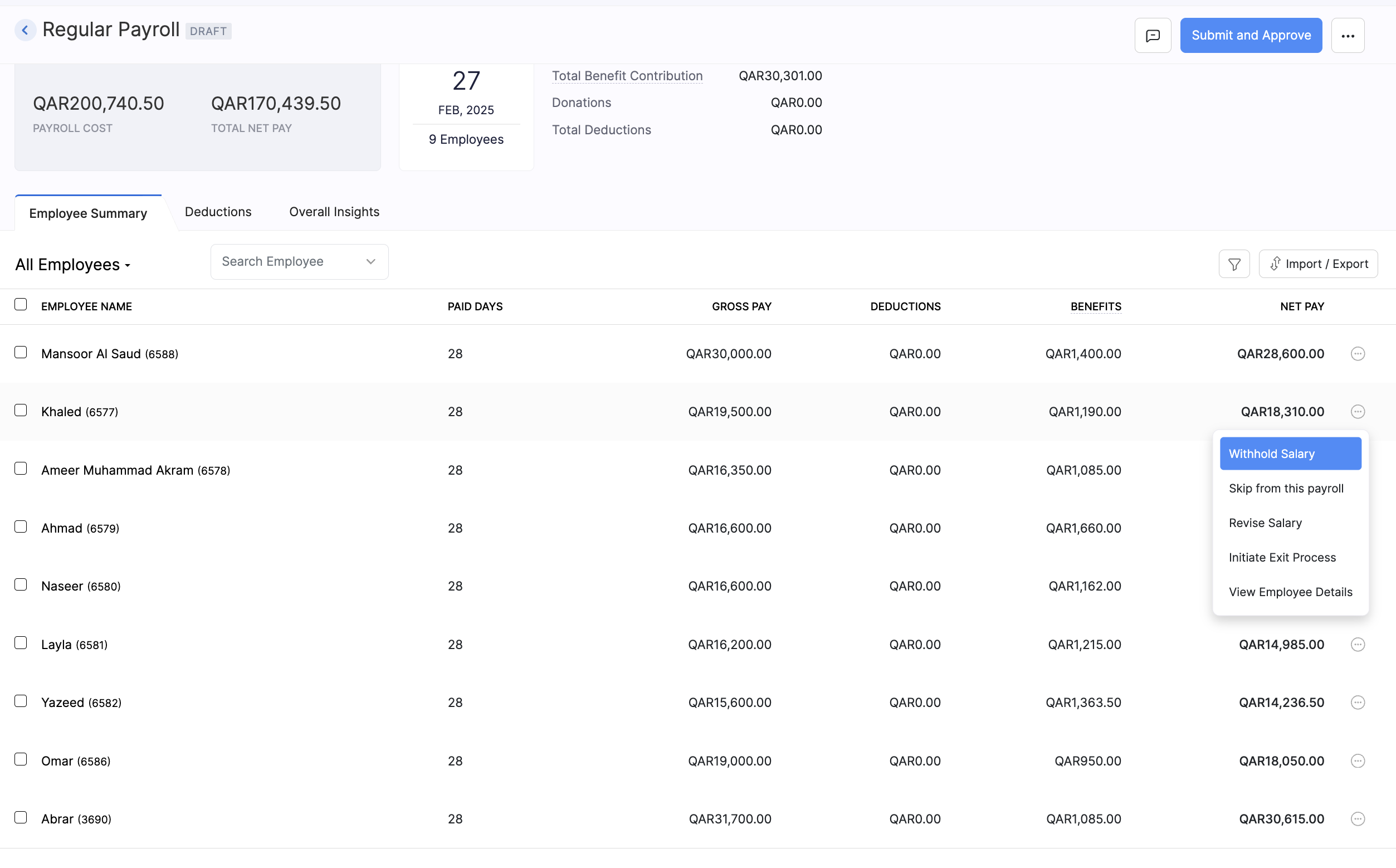
Task: Open the comments icon near Submit and Approve
Action: click(1153, 35)
